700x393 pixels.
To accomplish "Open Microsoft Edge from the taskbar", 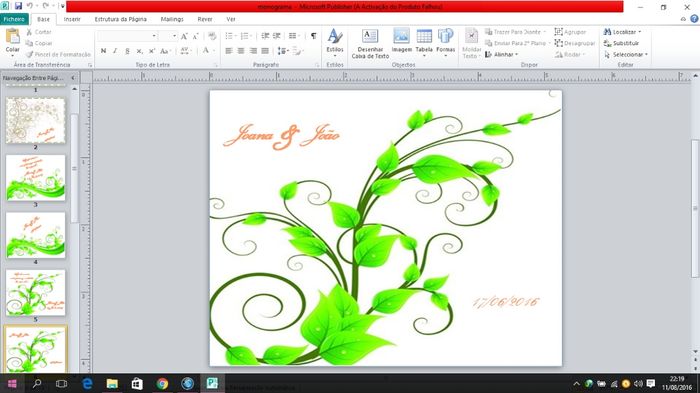I will pyautogui.click(x=87, y=383).
